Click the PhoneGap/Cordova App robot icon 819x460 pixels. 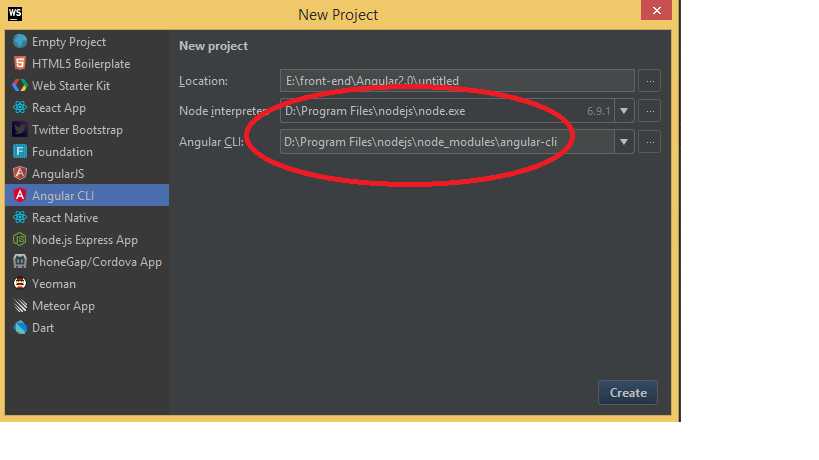[x=20, y=262]
